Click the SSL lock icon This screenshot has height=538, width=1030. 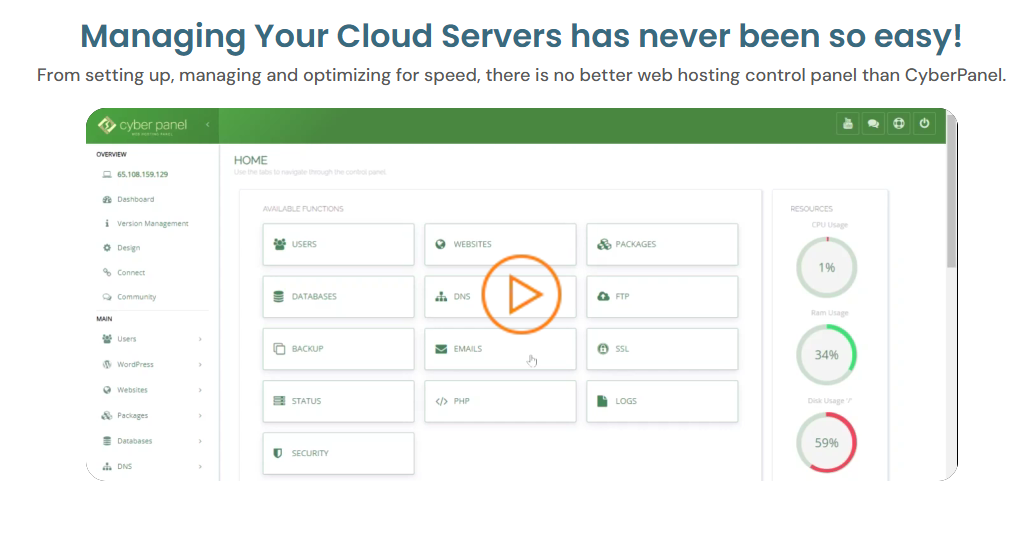[603, 349]
